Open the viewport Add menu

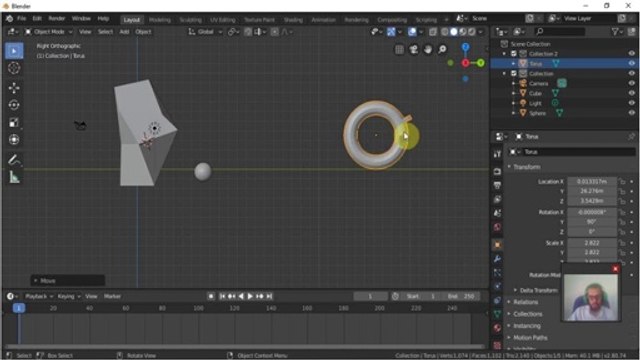tap(124, 31)
